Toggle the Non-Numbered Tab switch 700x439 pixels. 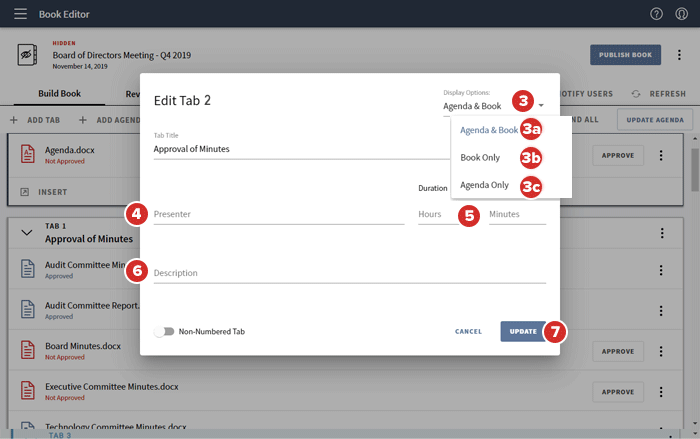pos(165,331)
